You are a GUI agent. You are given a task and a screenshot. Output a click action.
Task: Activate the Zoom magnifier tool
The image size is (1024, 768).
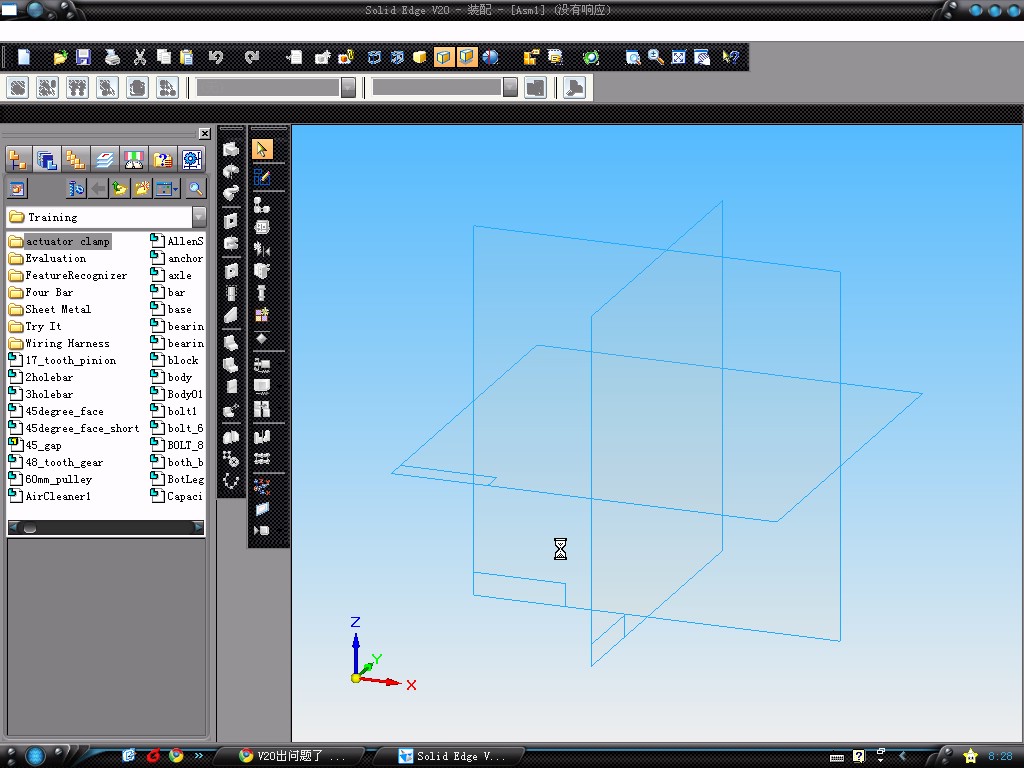tap(656, 57)
